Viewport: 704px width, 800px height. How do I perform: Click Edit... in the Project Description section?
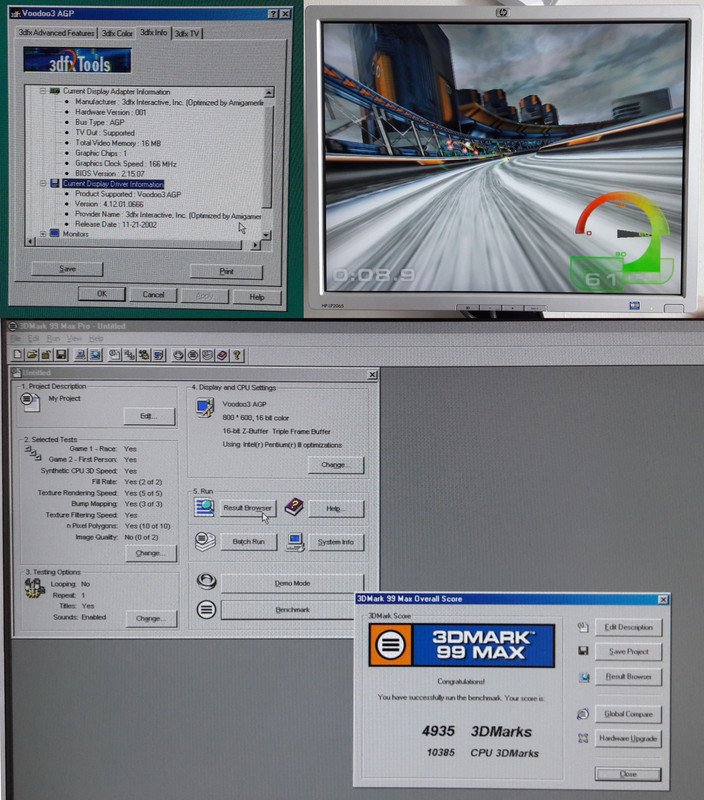[x=149, y=416]
